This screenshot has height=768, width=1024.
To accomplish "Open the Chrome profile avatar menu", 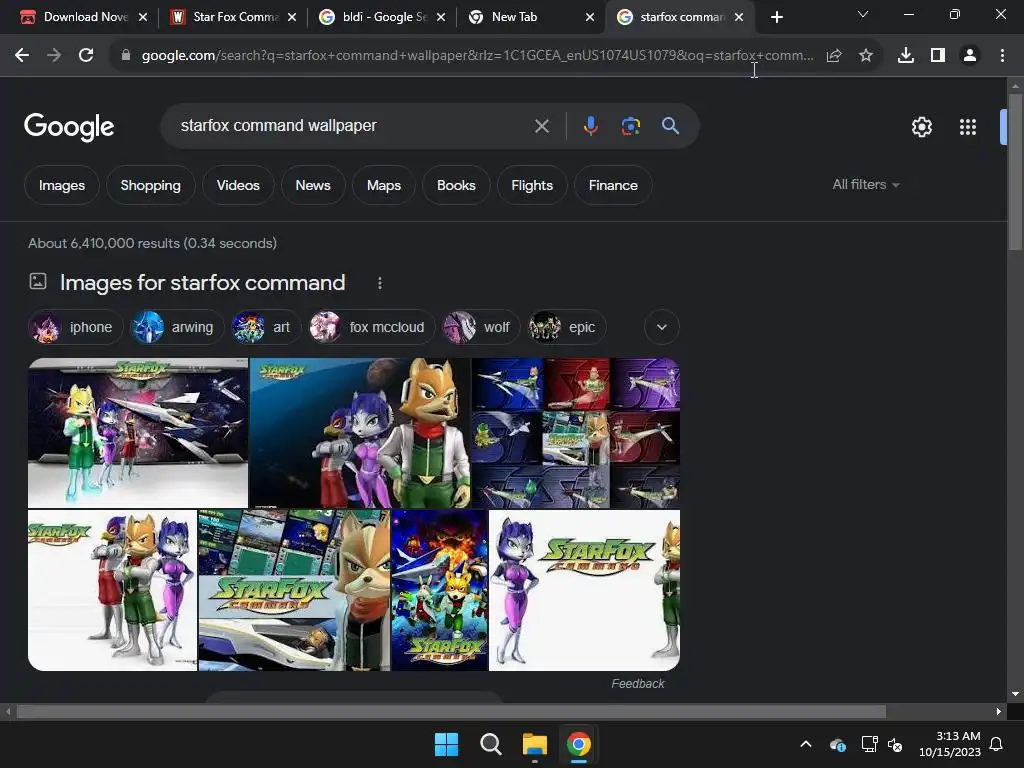I will click(x=970, y=56).
